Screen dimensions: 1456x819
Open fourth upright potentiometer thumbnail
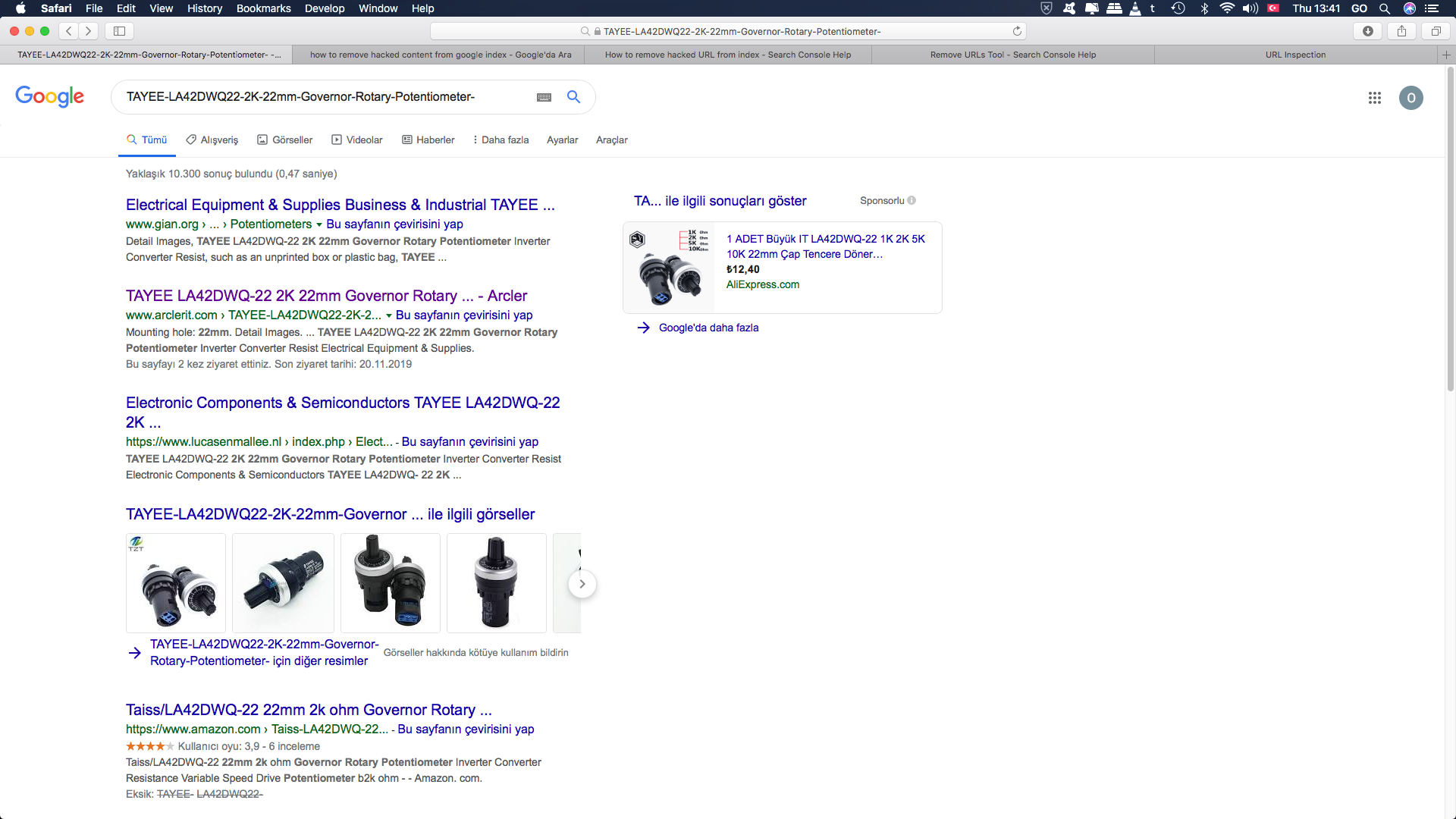[x=497, y=583]
